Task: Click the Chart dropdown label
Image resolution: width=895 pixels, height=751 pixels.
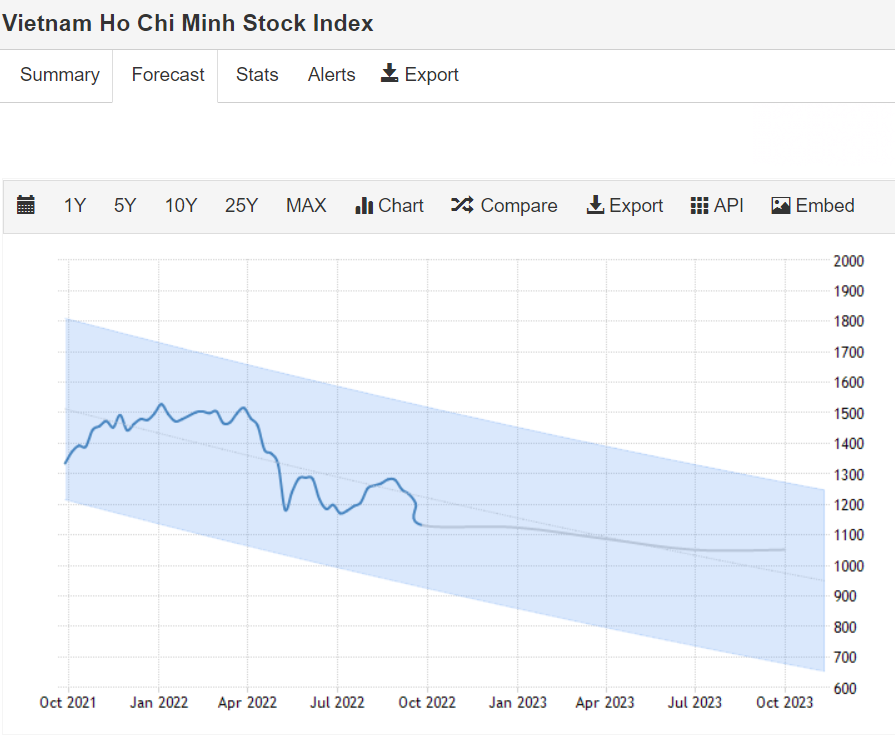Action: 401,205
